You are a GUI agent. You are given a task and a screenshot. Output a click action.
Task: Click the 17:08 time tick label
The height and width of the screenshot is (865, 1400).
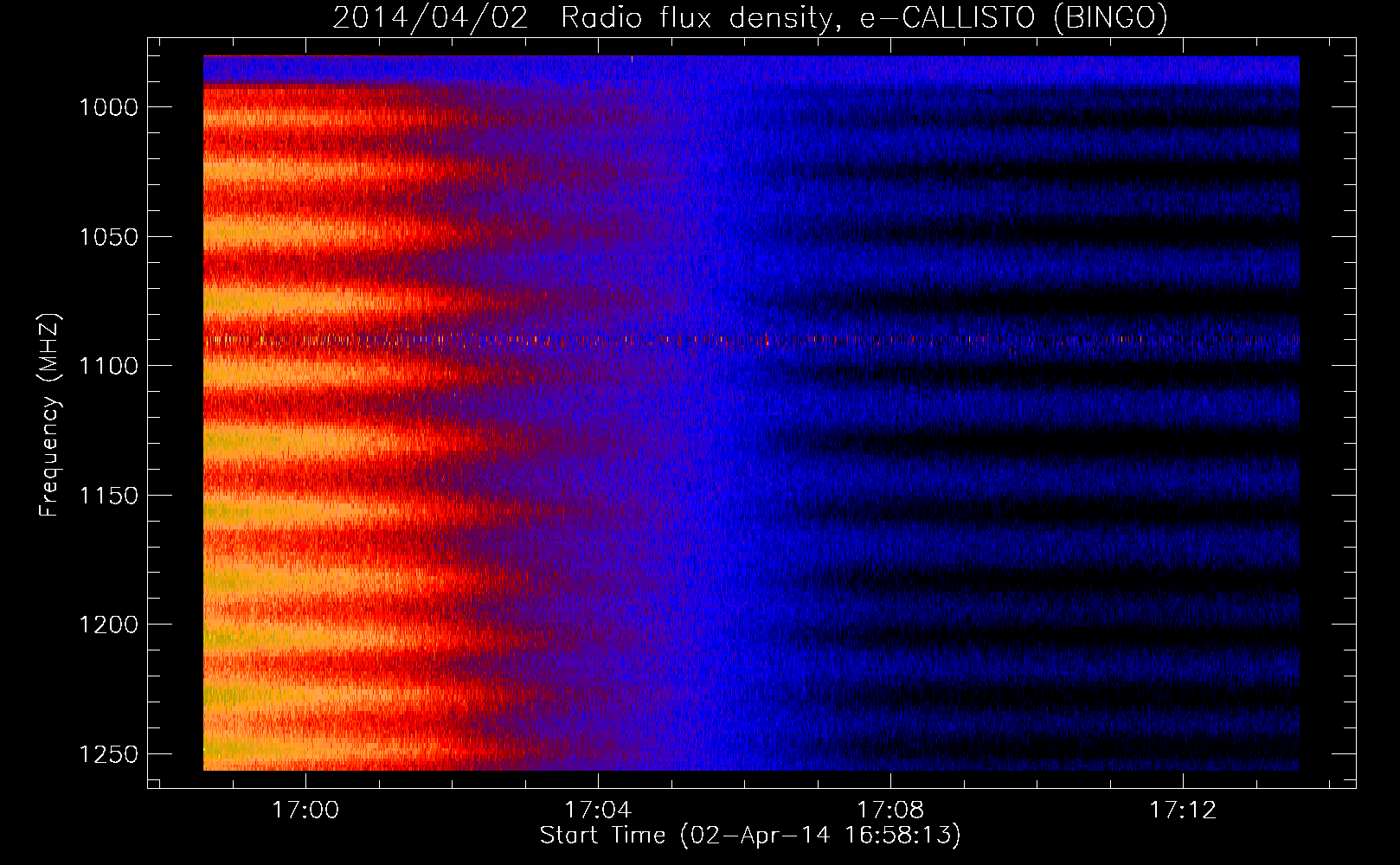click(x=890, y=811)
